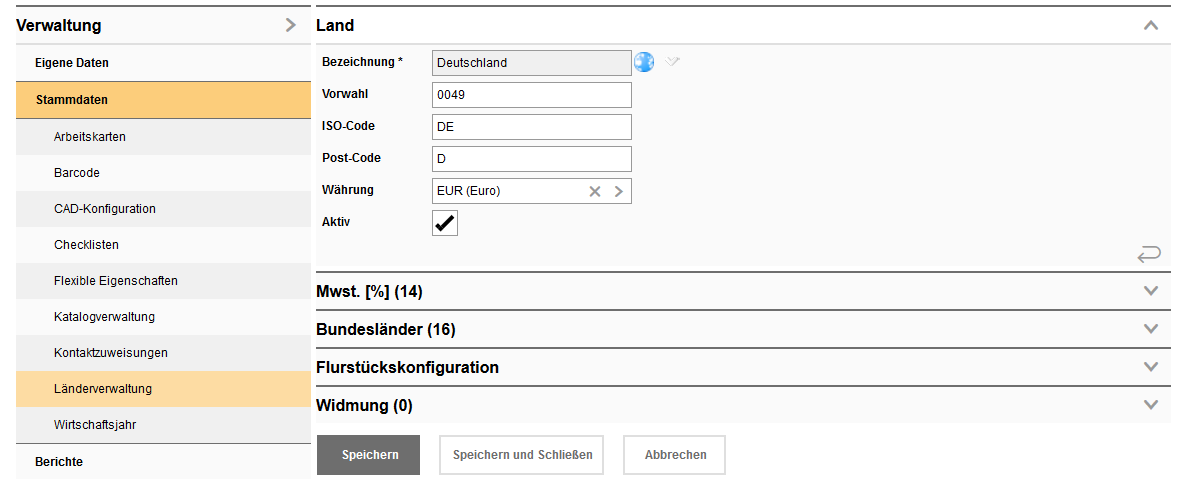The width and height of the screenshot is (1186, 479).
Task: Click the faded double-chevron icon after the globe
Action: tap(672, 61)
